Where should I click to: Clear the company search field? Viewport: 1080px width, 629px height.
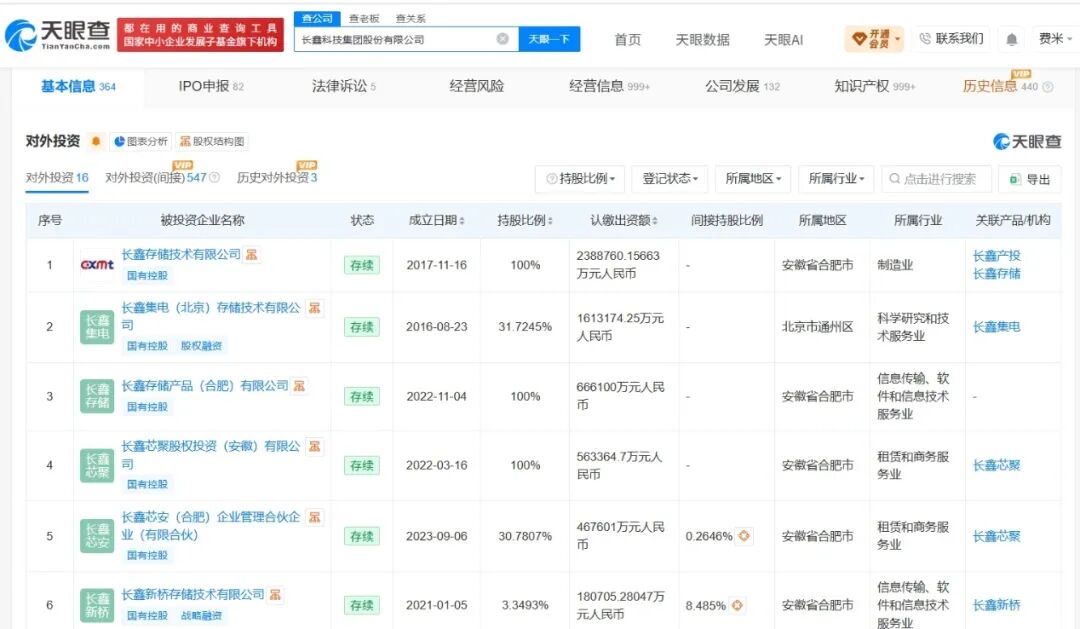(503, 39)
